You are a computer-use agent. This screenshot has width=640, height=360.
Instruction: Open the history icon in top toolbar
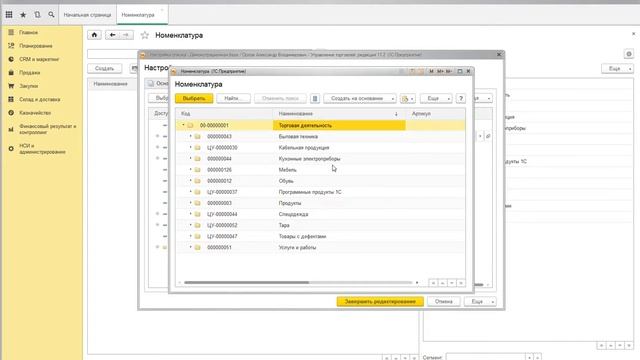point(37,15)
